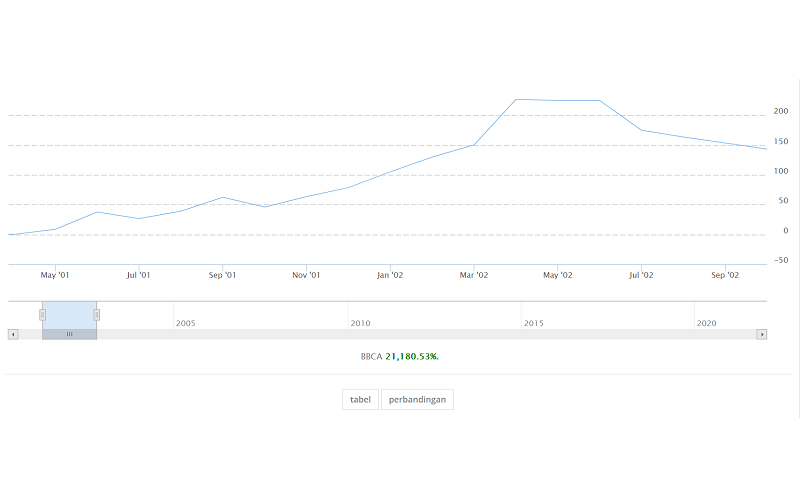This screenshot has height=480, width=800.
Task: Select the blue highlighted navigator range
Action: [x=69, y=314]
